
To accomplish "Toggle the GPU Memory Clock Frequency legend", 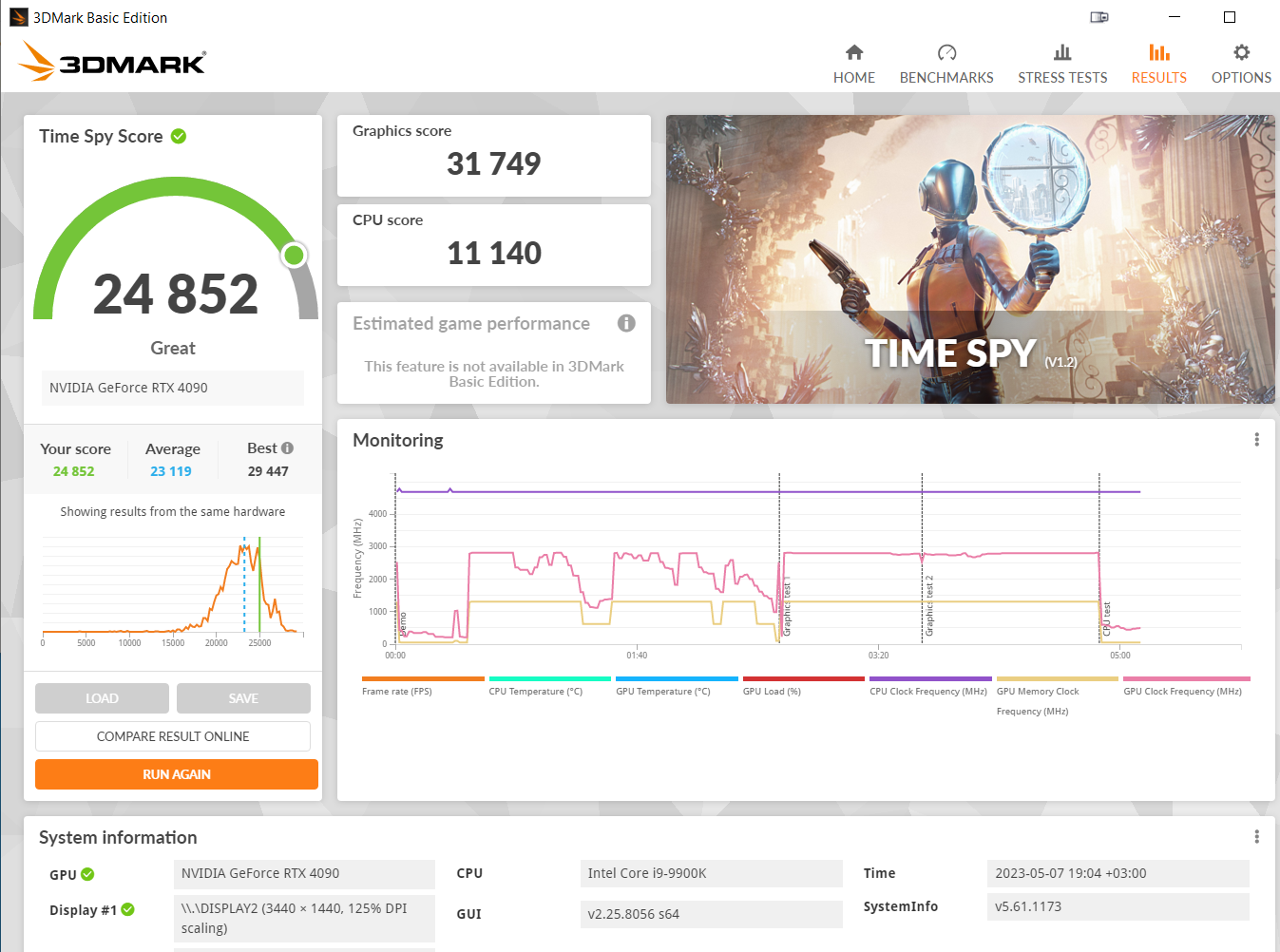I will [x=1057, y=696].
